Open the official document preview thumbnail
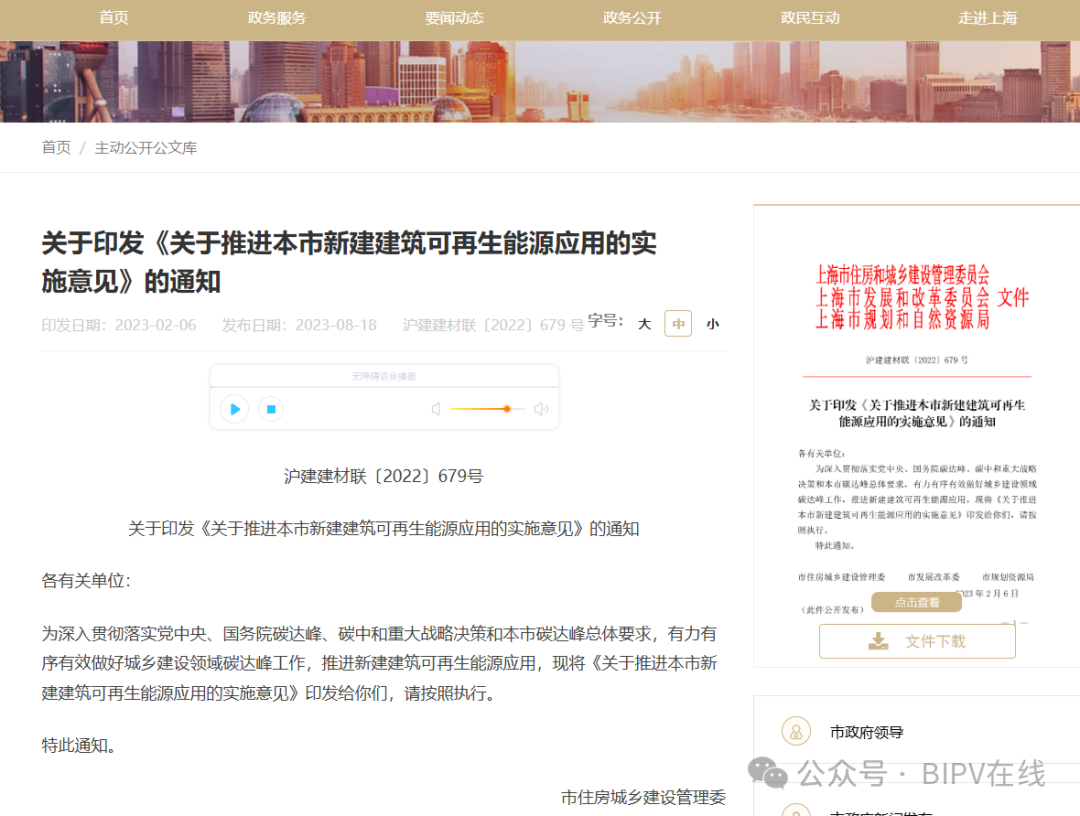This screenshot has height=816, width=1080. point(917,430)
